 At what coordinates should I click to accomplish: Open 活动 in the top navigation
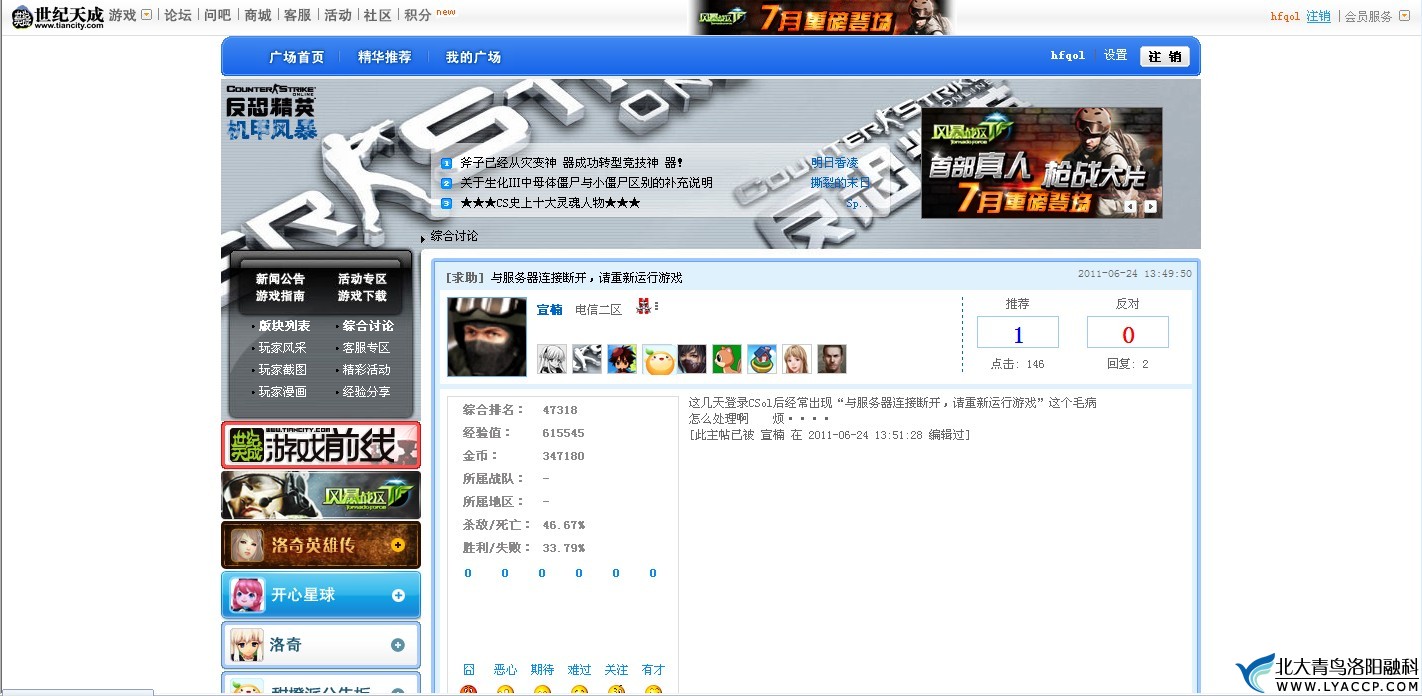coord(338,15)
